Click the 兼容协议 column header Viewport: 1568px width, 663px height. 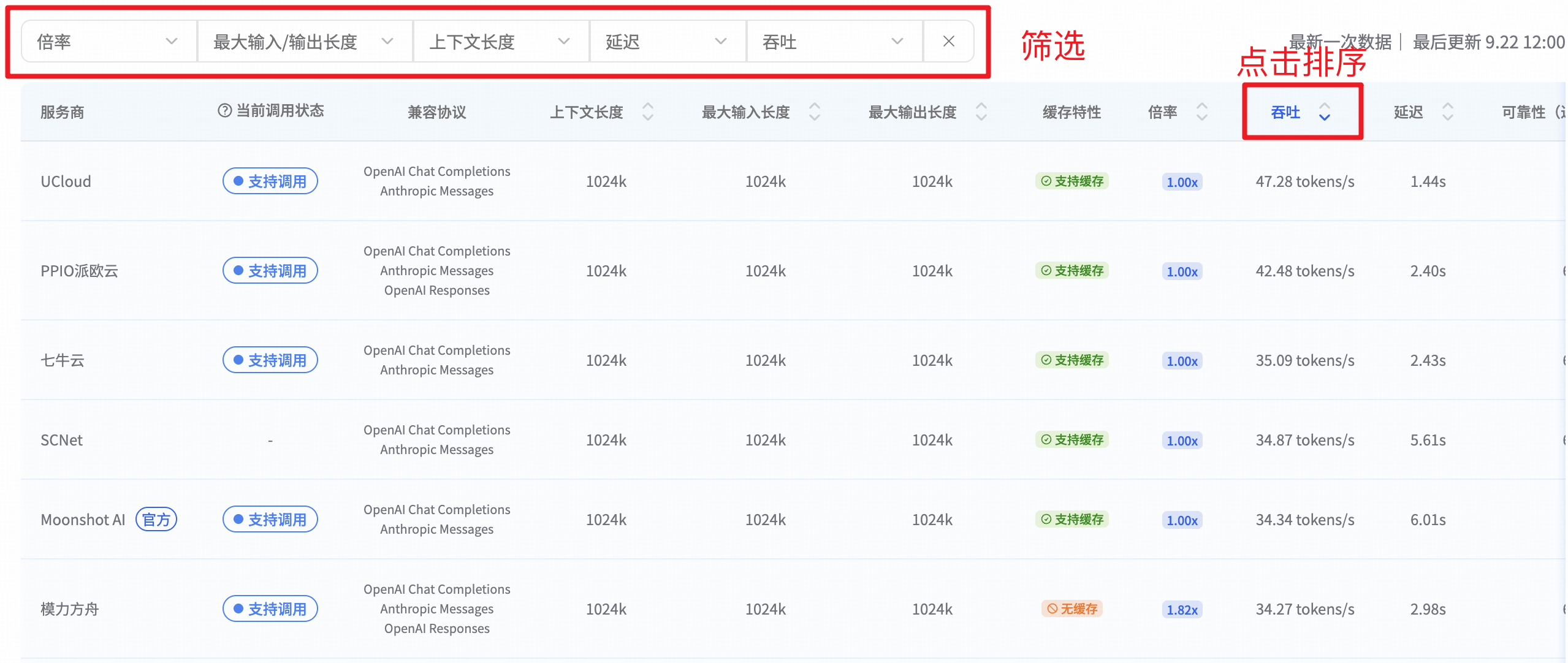[437, 112]
